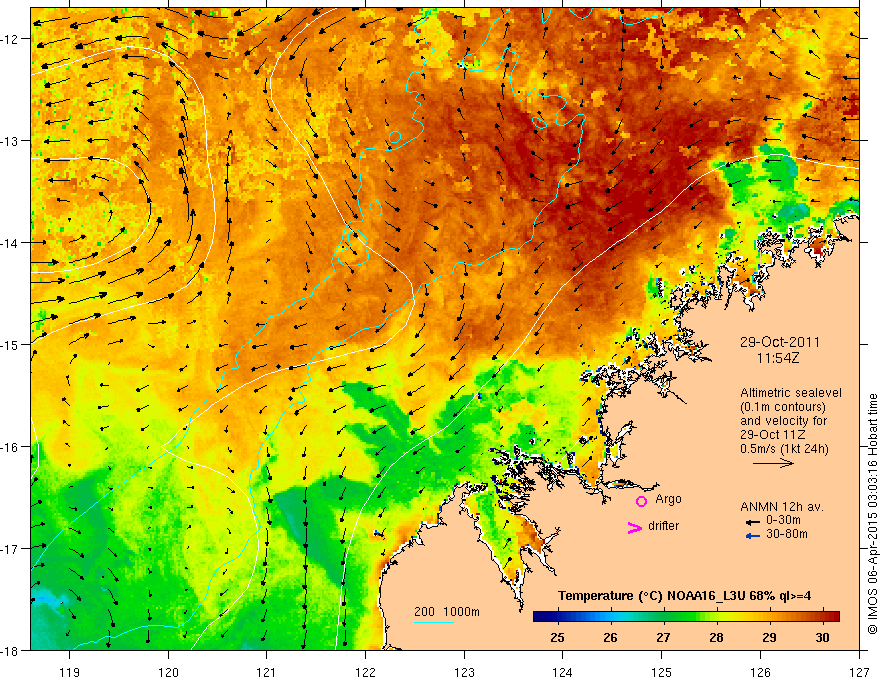Click latitude axis label -15
This screenshot has width=880, height=680.
(x=11, y=344)
